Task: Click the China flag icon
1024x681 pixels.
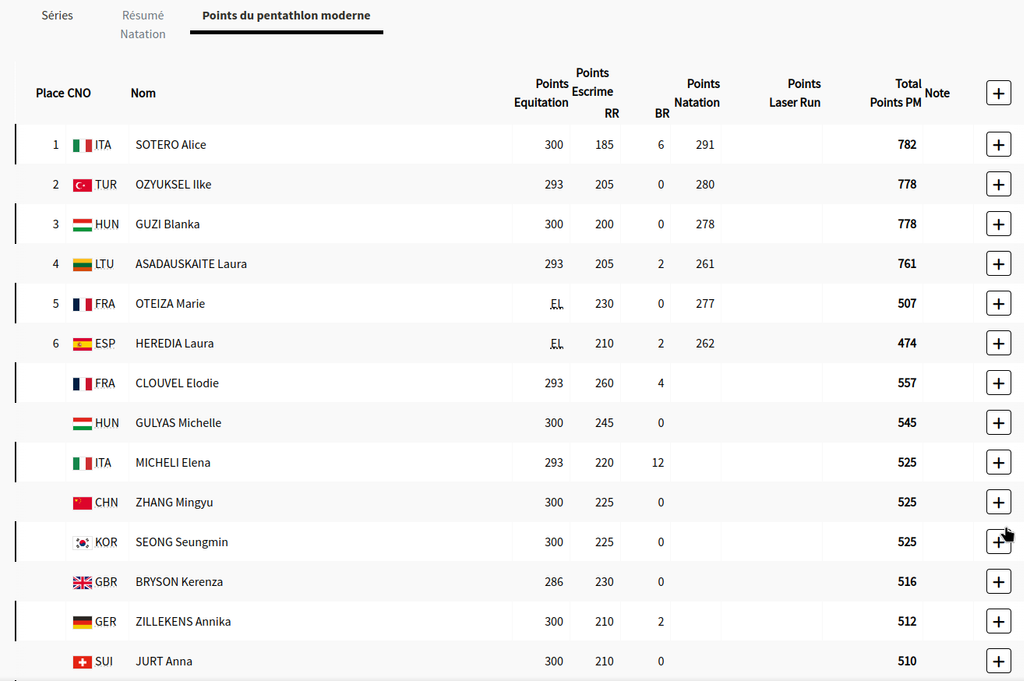Action: [82, 503]
